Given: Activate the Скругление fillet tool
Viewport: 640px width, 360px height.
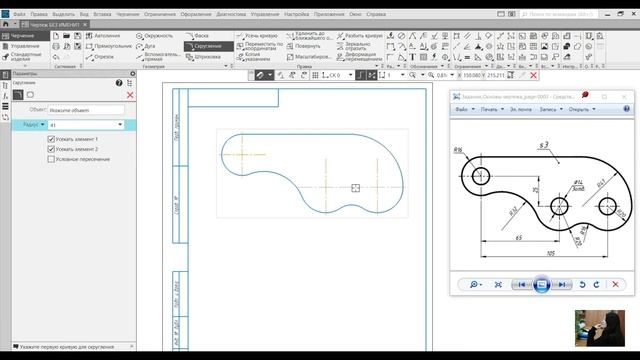Looking at the screenshot, I should [x=209, y=46].
